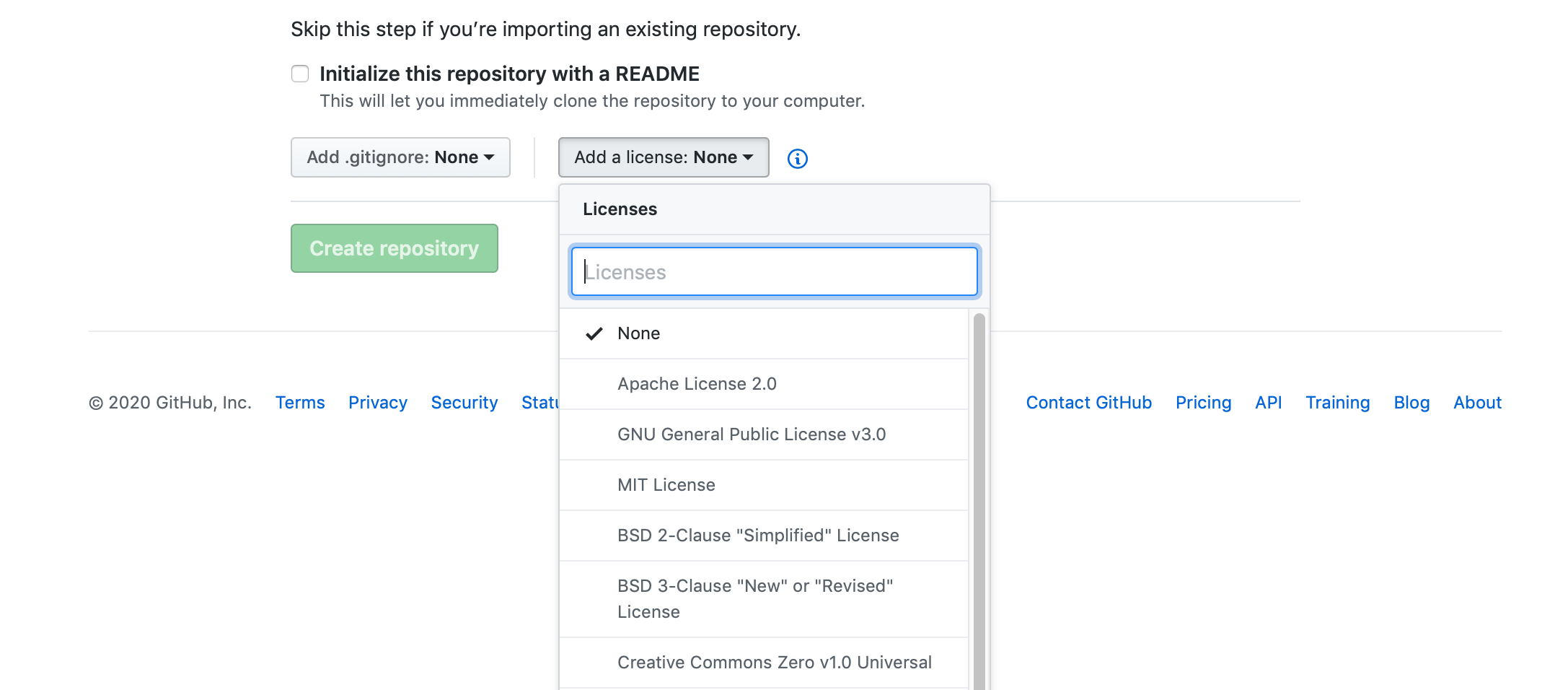Choose Creative Commons Zero v1.0 Universal
This screenshot has width=1568, height=690.
[764, 663]
